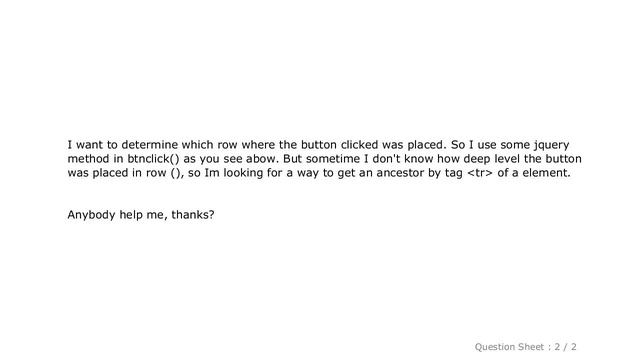Click the empty parentheses after 'row'
The height and width of the screenshot is (360, 640).
click(175, 173)
